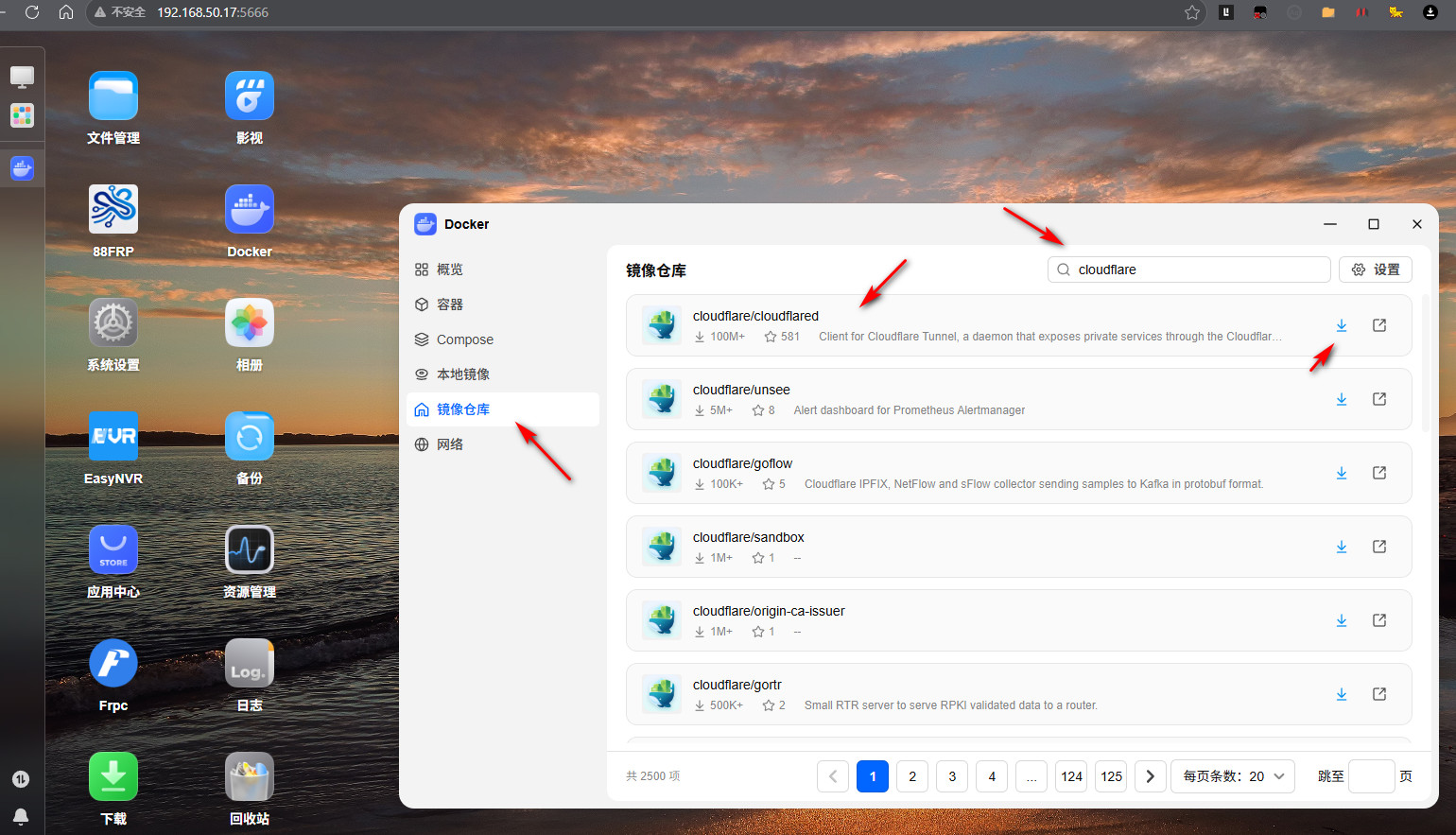Go to page 4 of results

[992, 776]
